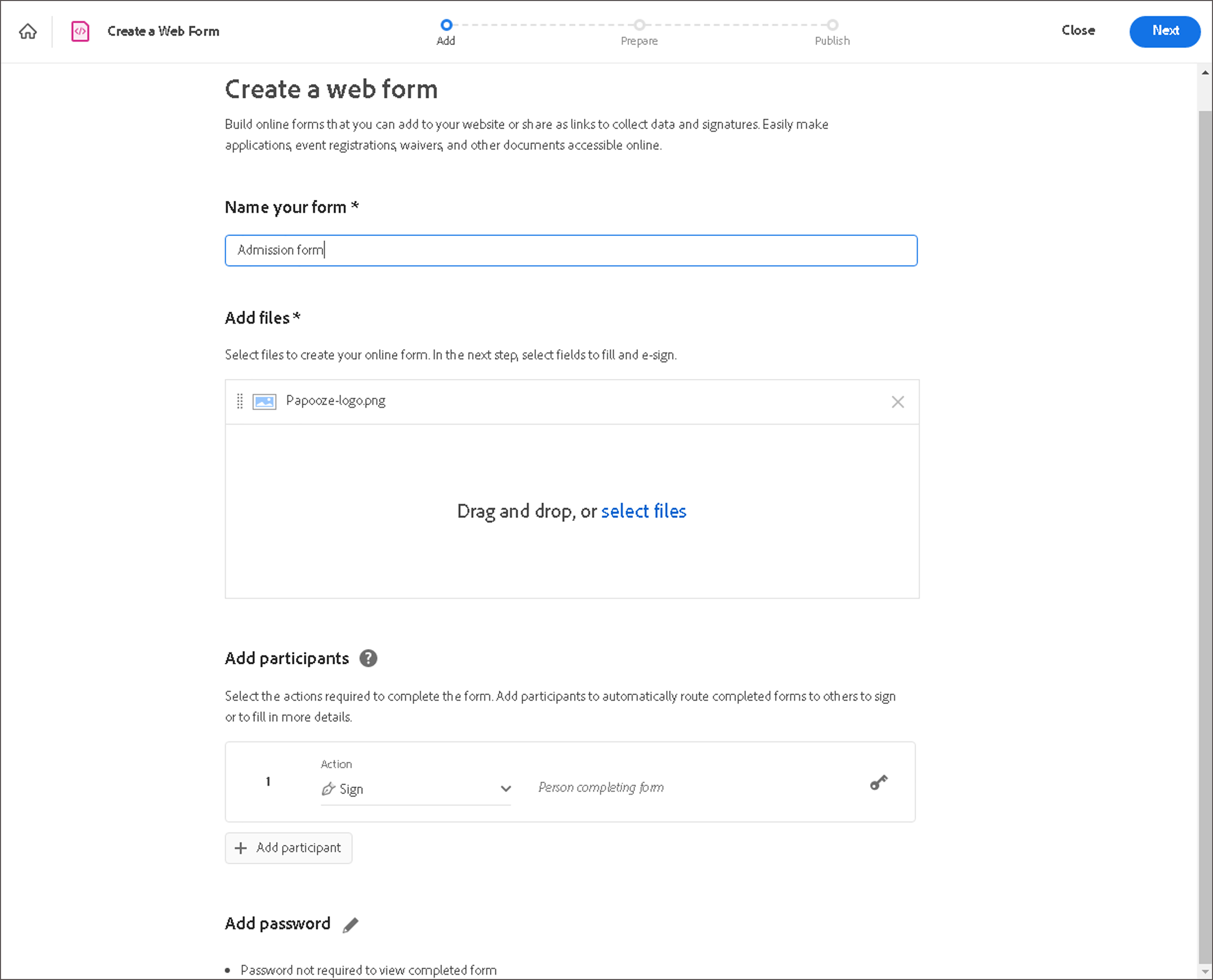
Task: Click the Papooze-logo.png image file icon
Action: coord(264,401)
